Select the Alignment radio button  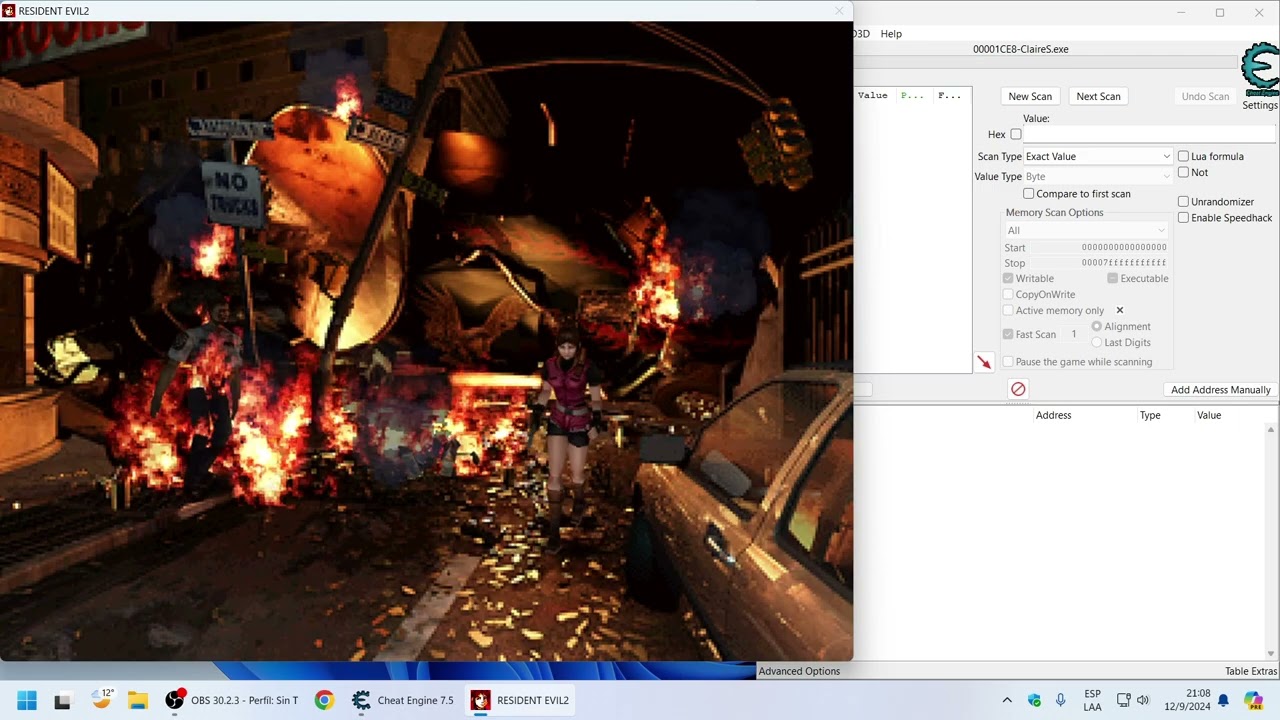1097,326
